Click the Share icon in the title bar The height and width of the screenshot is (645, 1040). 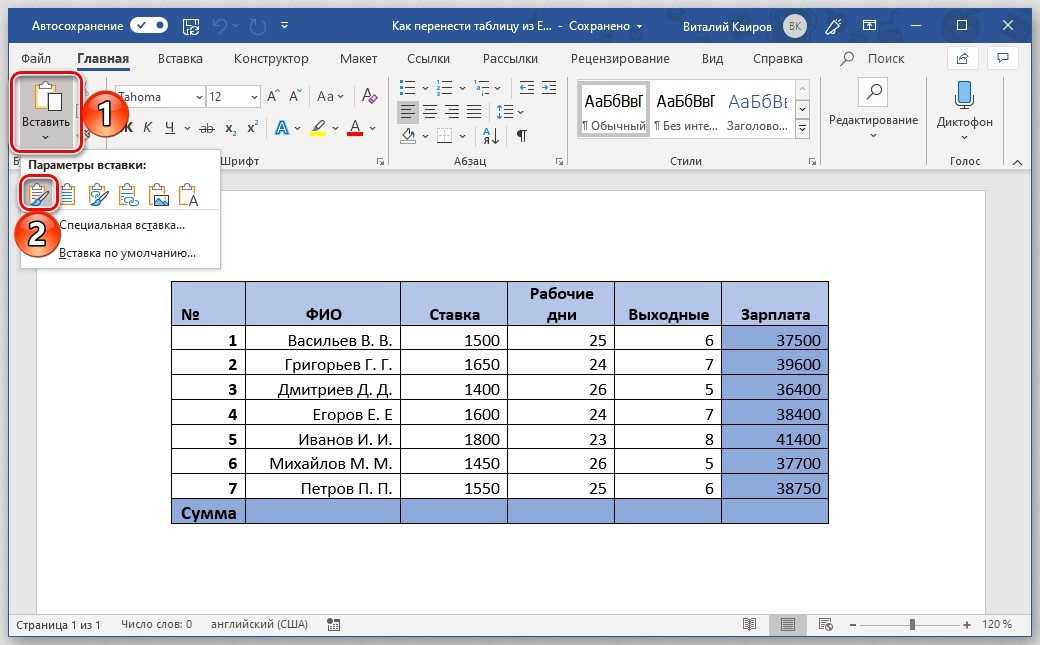click(x=963, y=59)
